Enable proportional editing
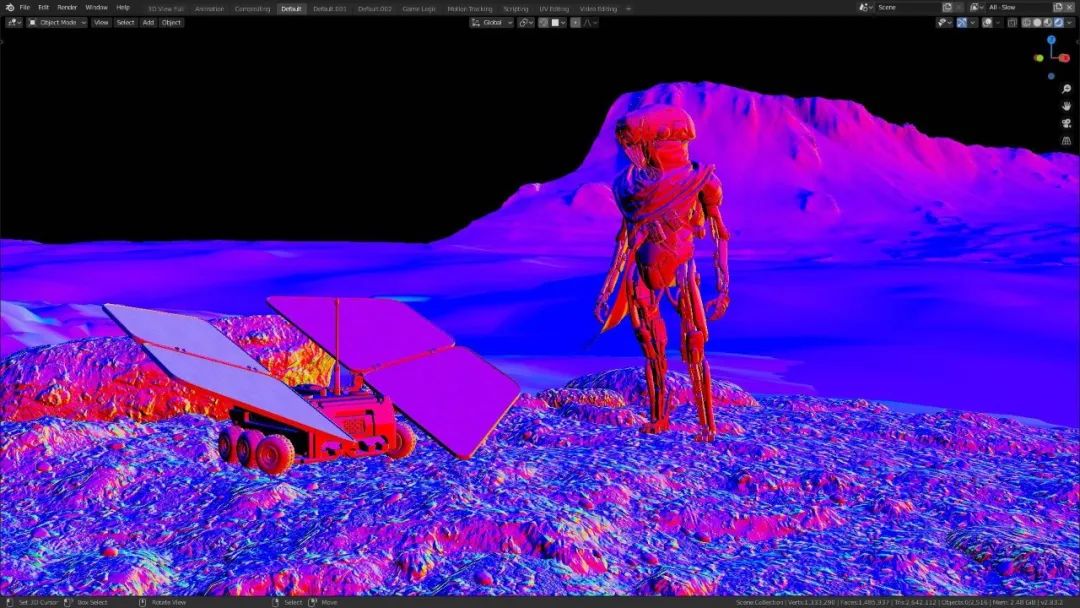1080x608 pixels. pos(575,22)
